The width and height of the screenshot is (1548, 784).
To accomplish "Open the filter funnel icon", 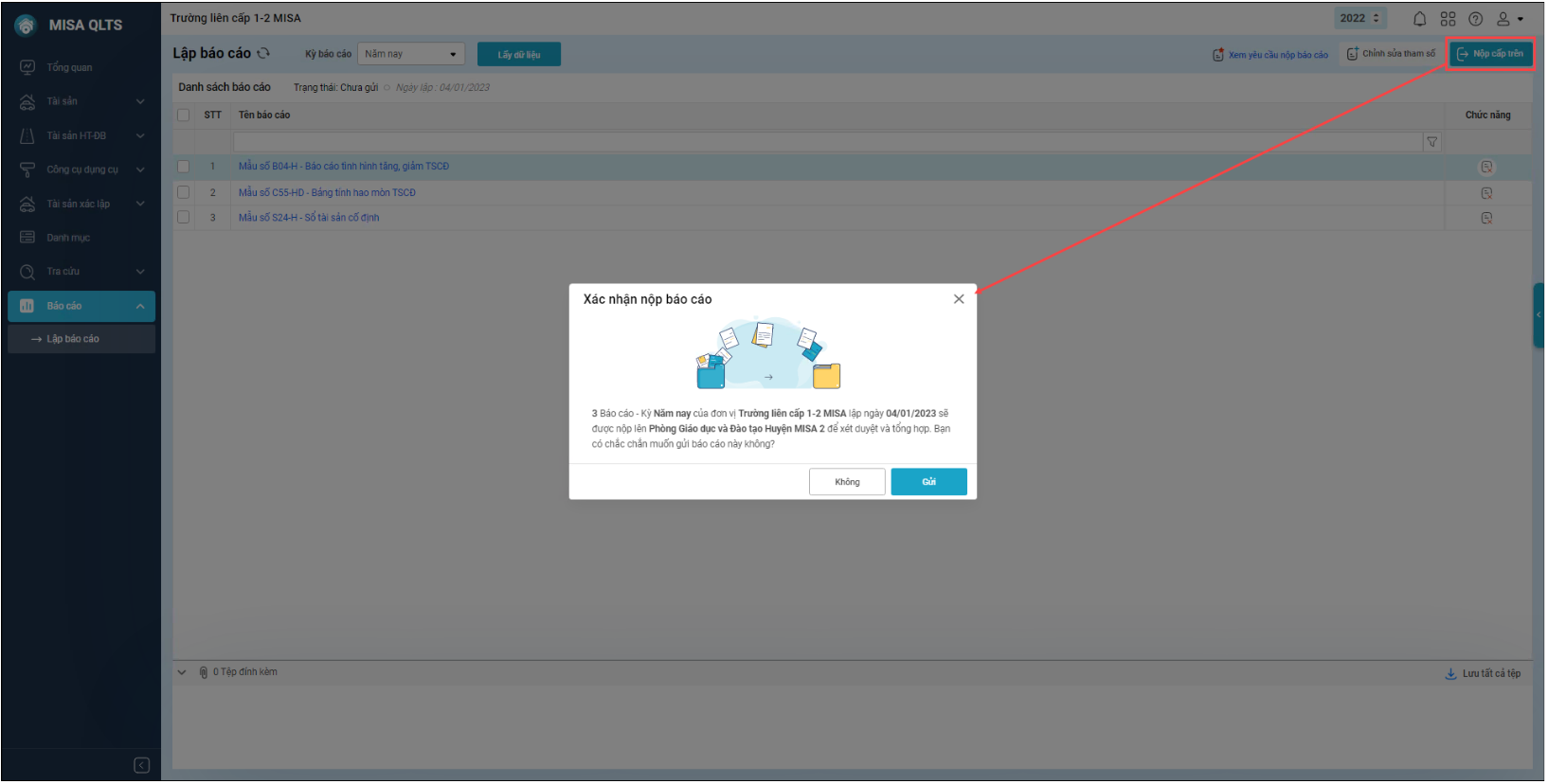I will click(1432, 142).
